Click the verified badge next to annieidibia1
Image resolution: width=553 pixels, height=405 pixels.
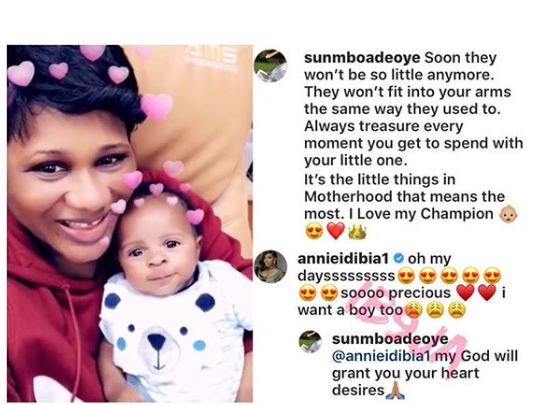coord(399,259)
